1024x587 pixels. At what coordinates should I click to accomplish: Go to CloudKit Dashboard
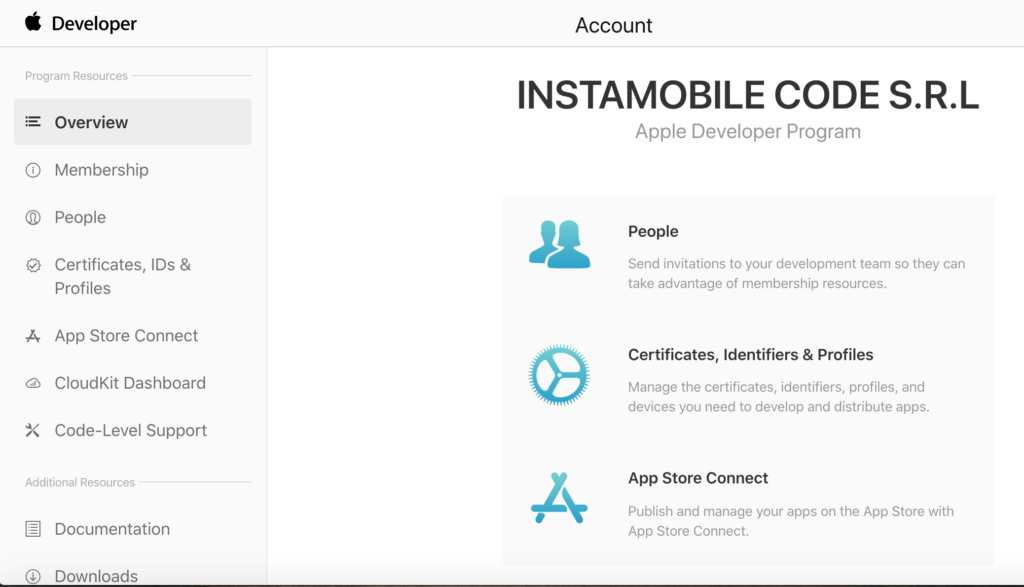[130, 383]
